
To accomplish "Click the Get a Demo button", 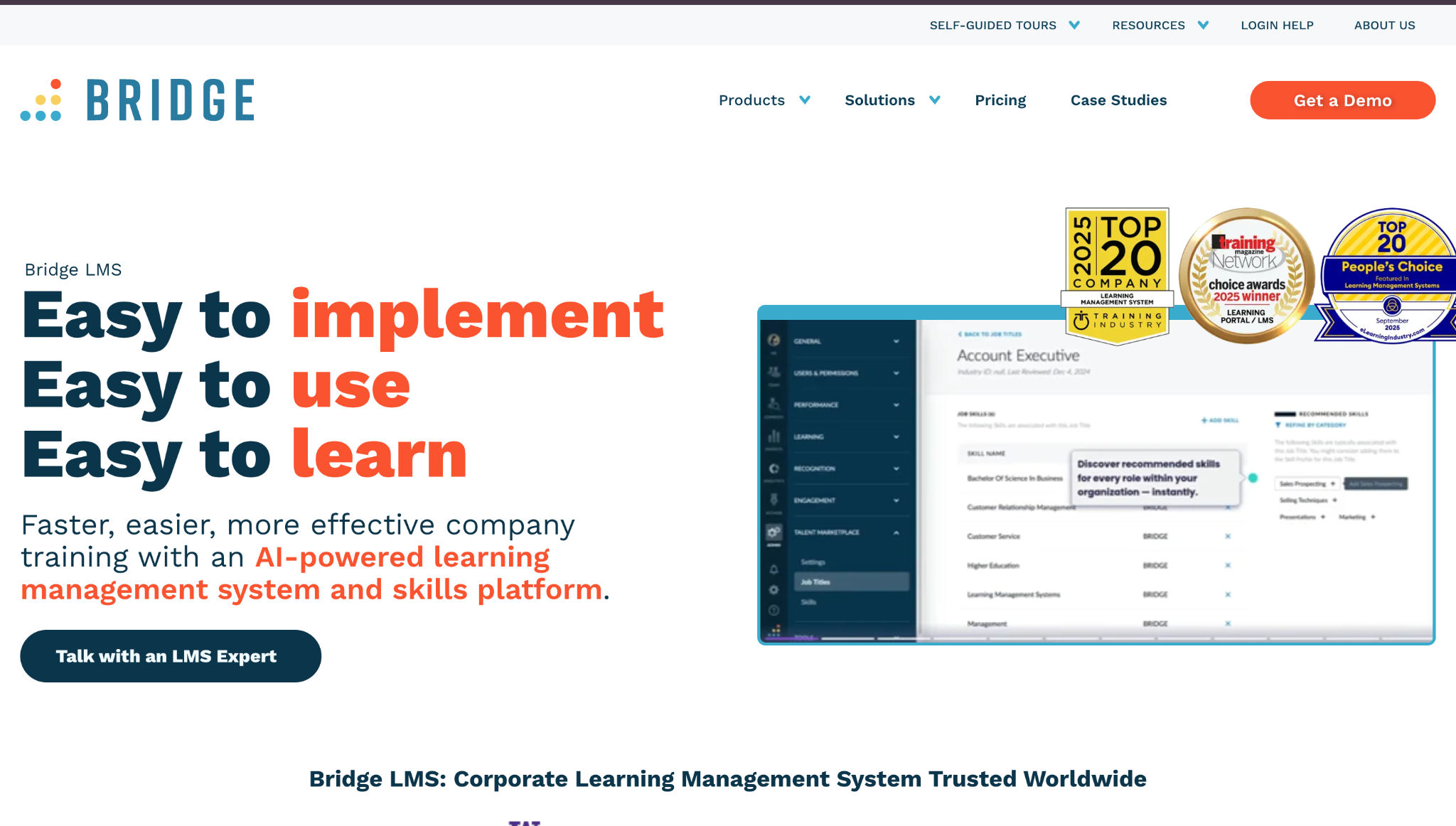I will pyautogui.click(x=1342, y=100).
